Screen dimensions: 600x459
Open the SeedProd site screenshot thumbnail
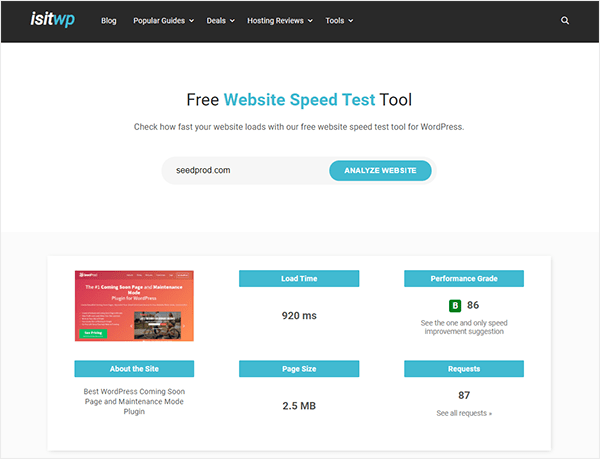pos(134,306)
